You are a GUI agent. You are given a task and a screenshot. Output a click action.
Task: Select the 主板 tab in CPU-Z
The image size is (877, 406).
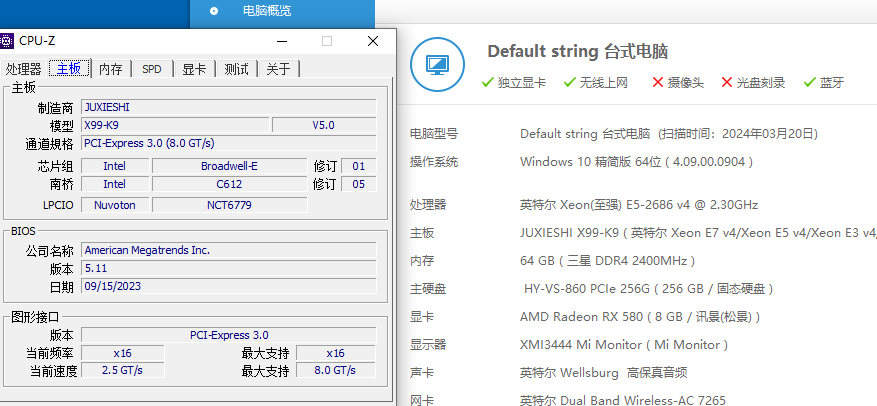(x=70, y=68)
